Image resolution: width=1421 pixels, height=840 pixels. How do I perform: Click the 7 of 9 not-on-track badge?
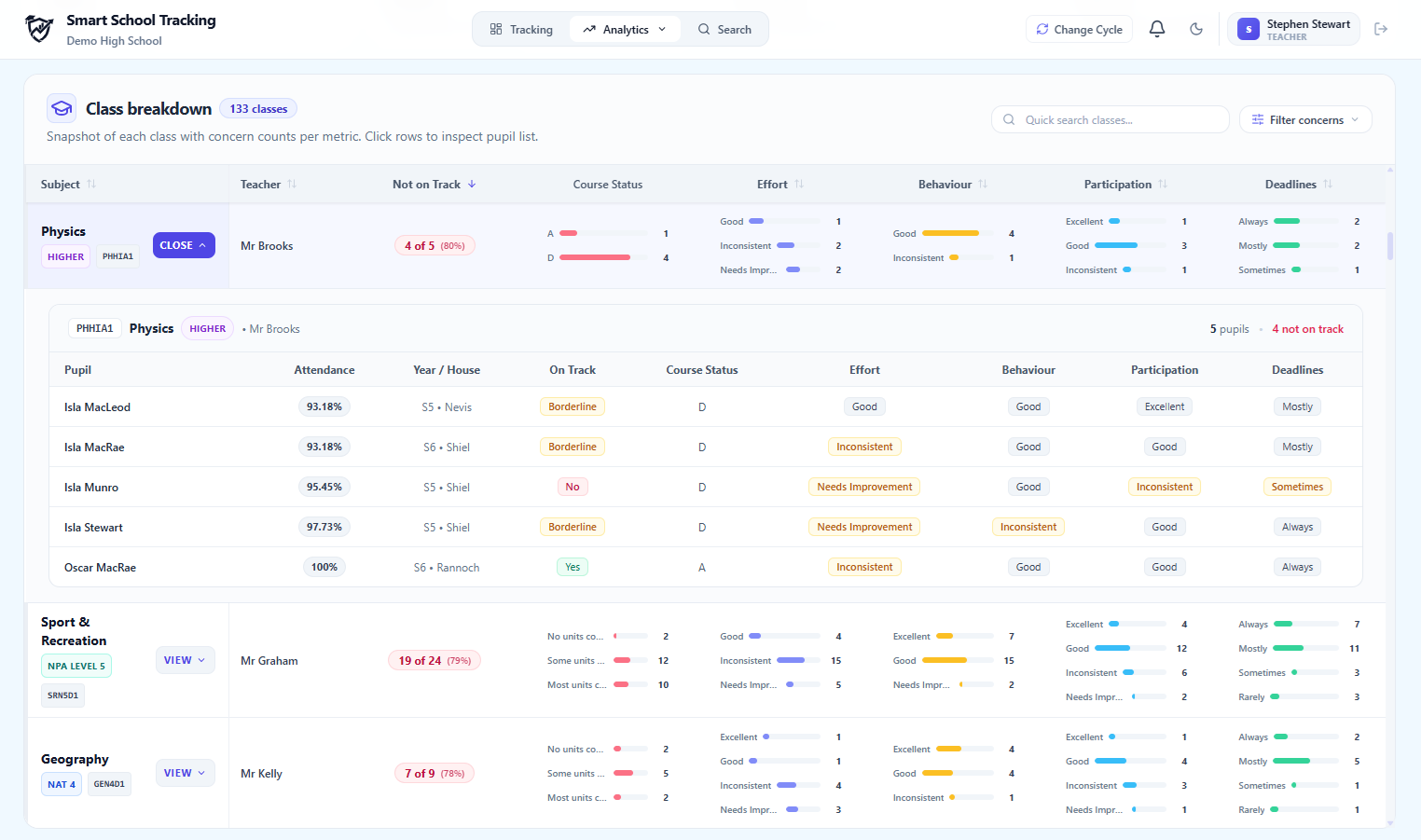click(435, 774)
